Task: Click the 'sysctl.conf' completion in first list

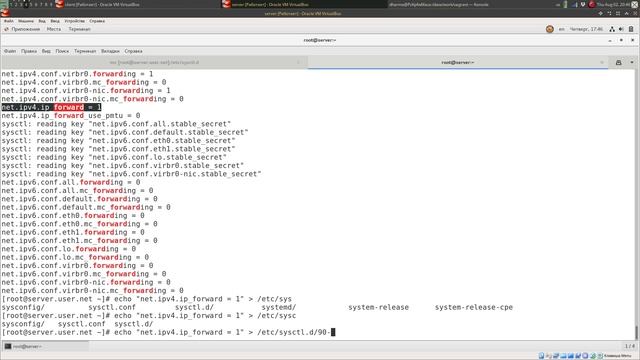Action: [112, 307]
